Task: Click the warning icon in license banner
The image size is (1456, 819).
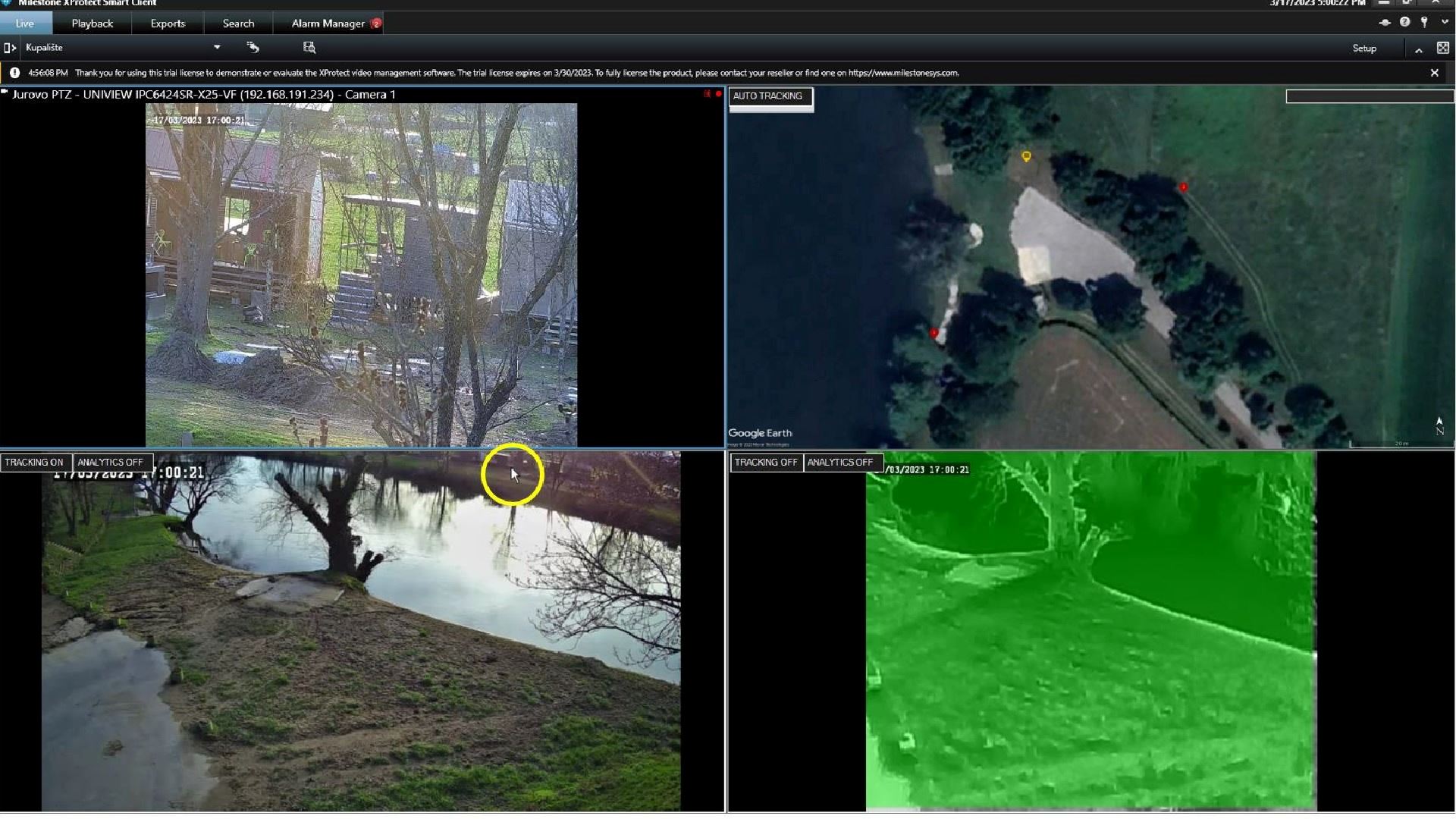Action: coord(14,73)
